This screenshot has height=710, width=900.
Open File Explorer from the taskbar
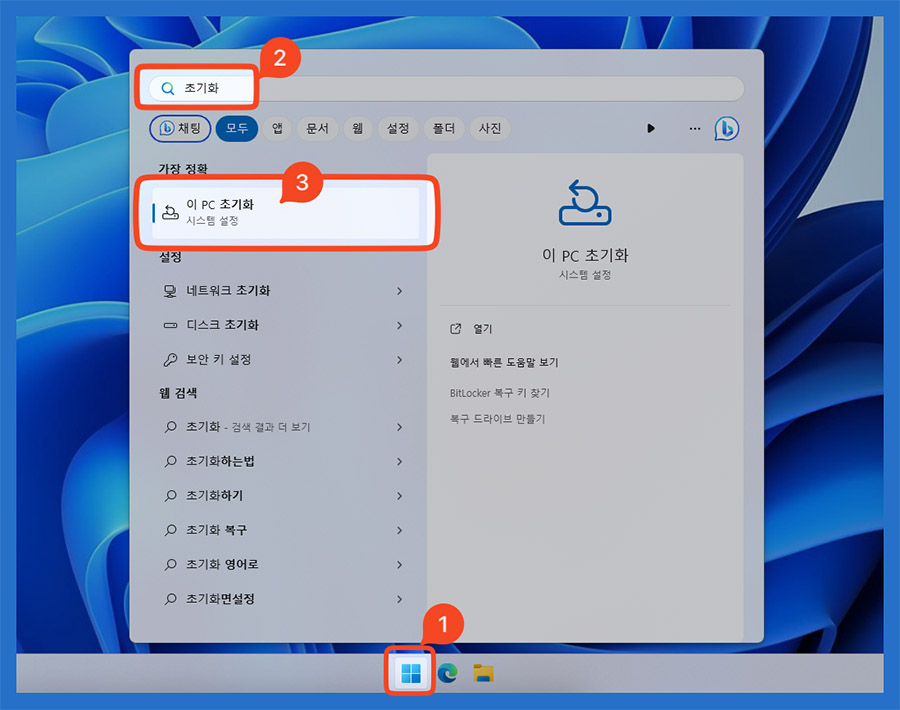tap(483, 673)
